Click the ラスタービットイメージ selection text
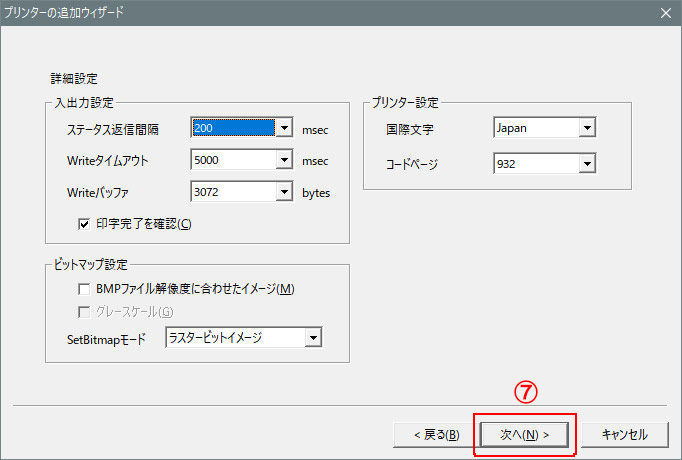Viewport: 682px width, 460px height. [x=234, y=339]
